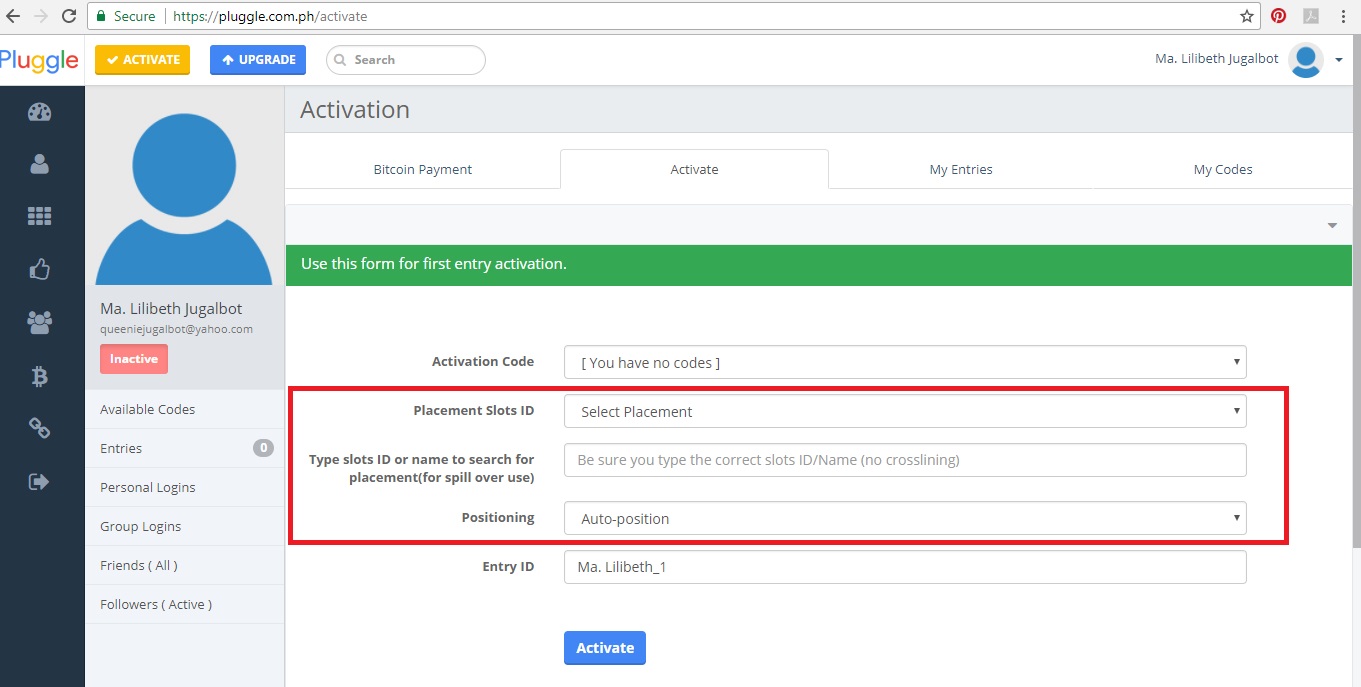Click the browser back arrow
Viewport: 1361px width, 687px height.
tap(13, 16)
